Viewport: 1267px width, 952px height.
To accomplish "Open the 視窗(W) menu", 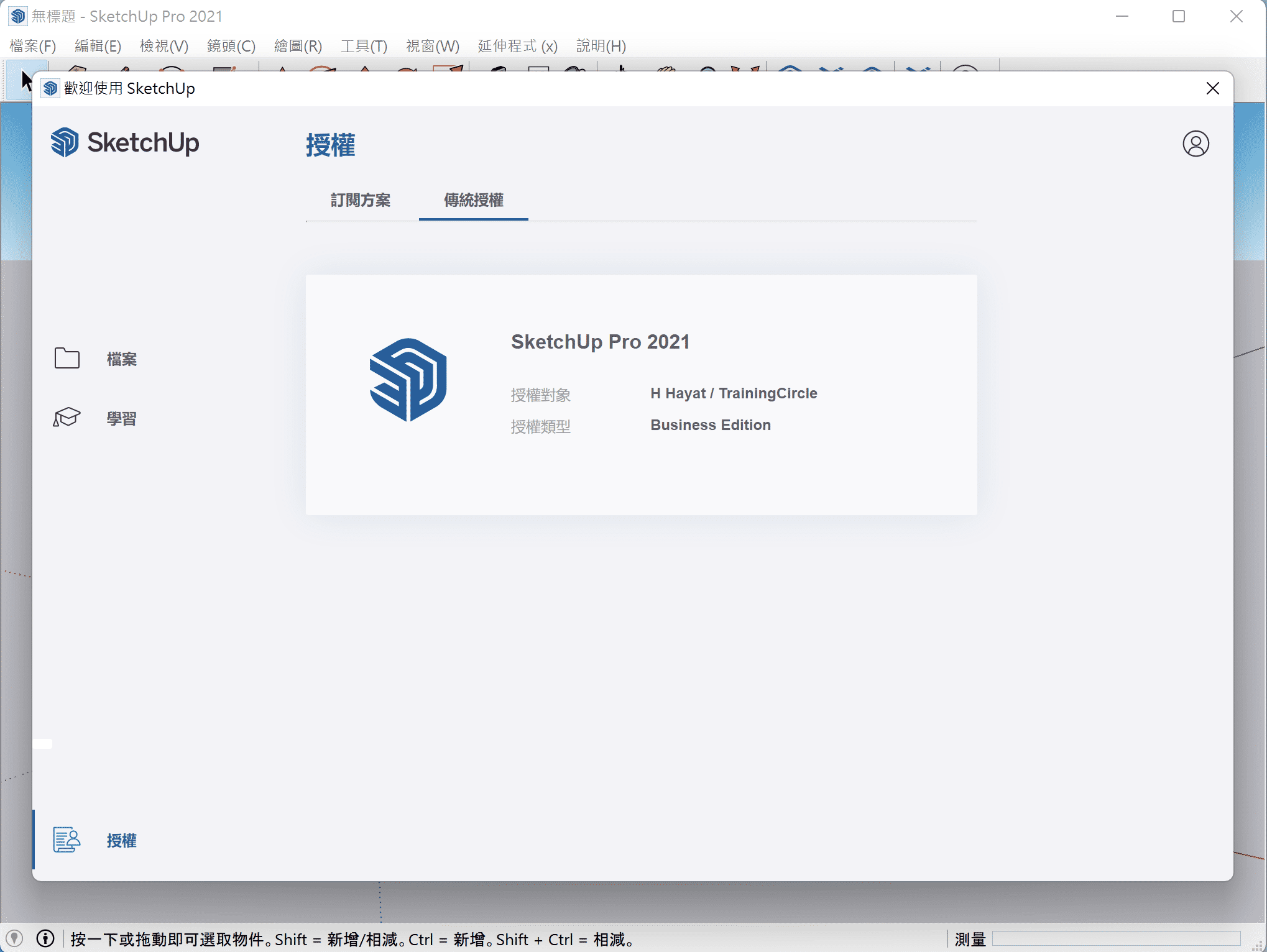I will click(x=432, y=46).
